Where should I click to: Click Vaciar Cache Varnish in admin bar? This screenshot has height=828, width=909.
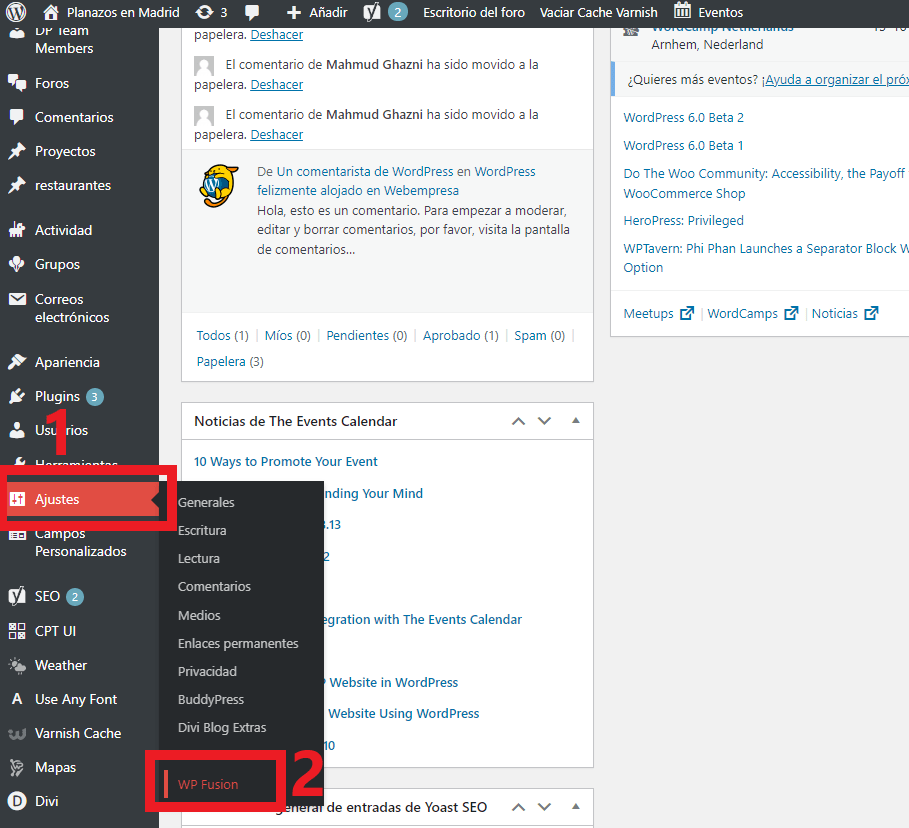598,12
